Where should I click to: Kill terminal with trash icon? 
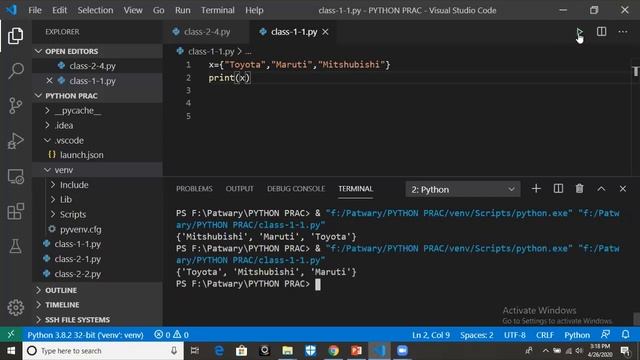click(579, 189)
